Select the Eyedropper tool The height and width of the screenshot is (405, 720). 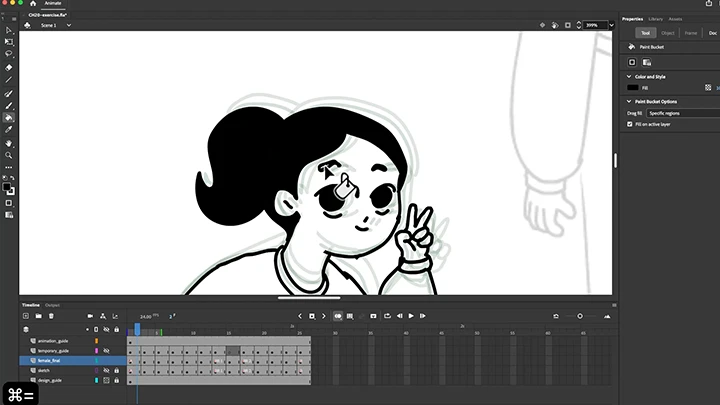9,130
